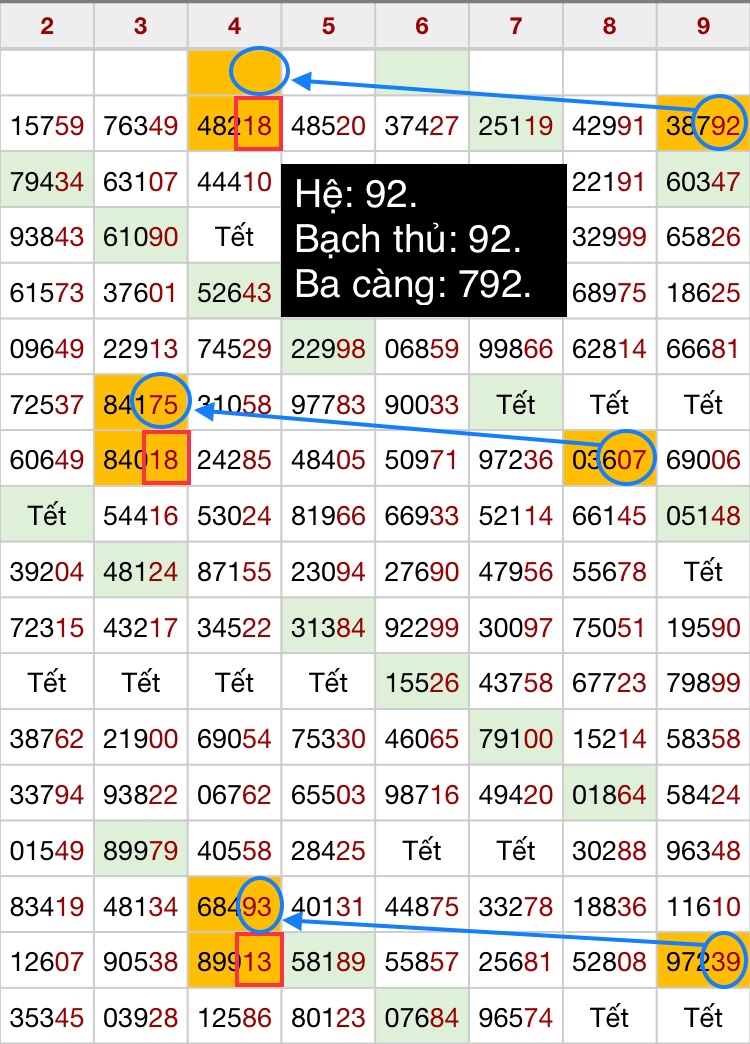
Task: Click the green cell 79434
Action: tap(47, 180)
